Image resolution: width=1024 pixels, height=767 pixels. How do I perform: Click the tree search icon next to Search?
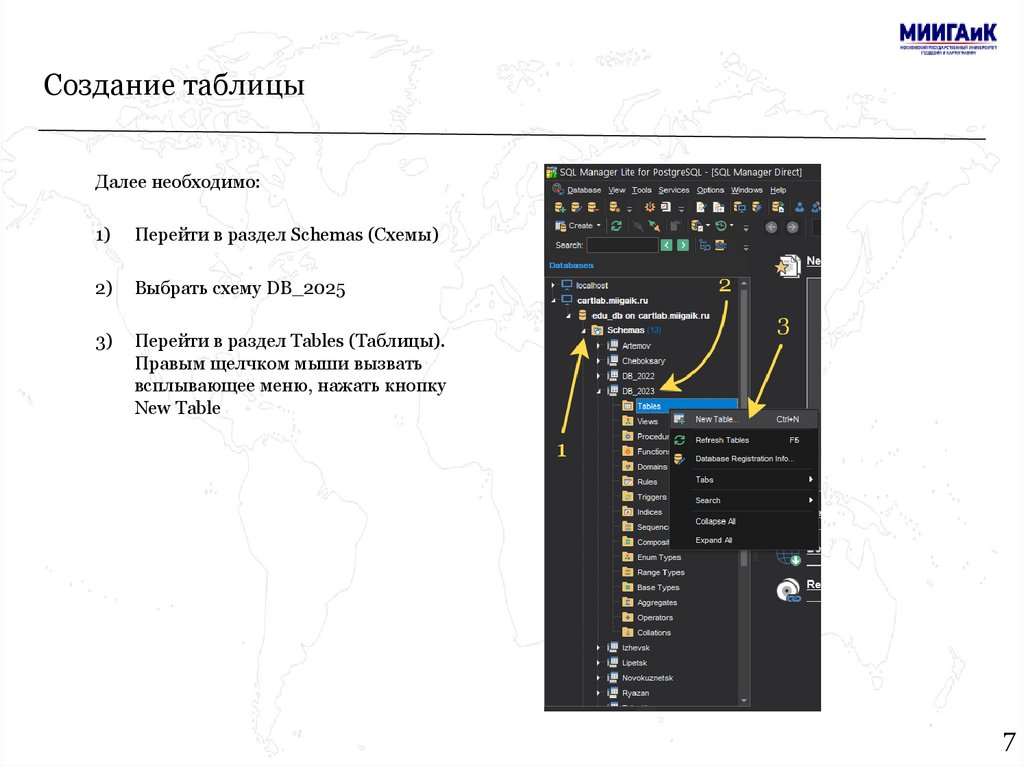[705, 245]
